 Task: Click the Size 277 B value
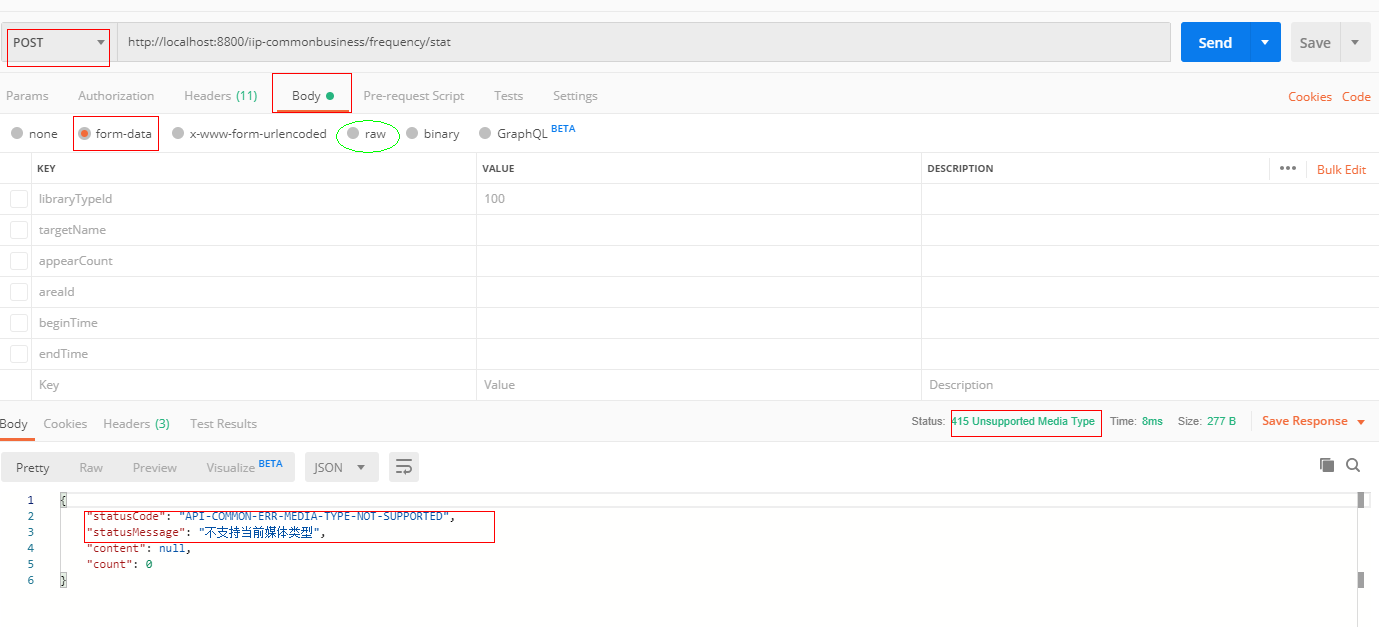coord(1221,421)
